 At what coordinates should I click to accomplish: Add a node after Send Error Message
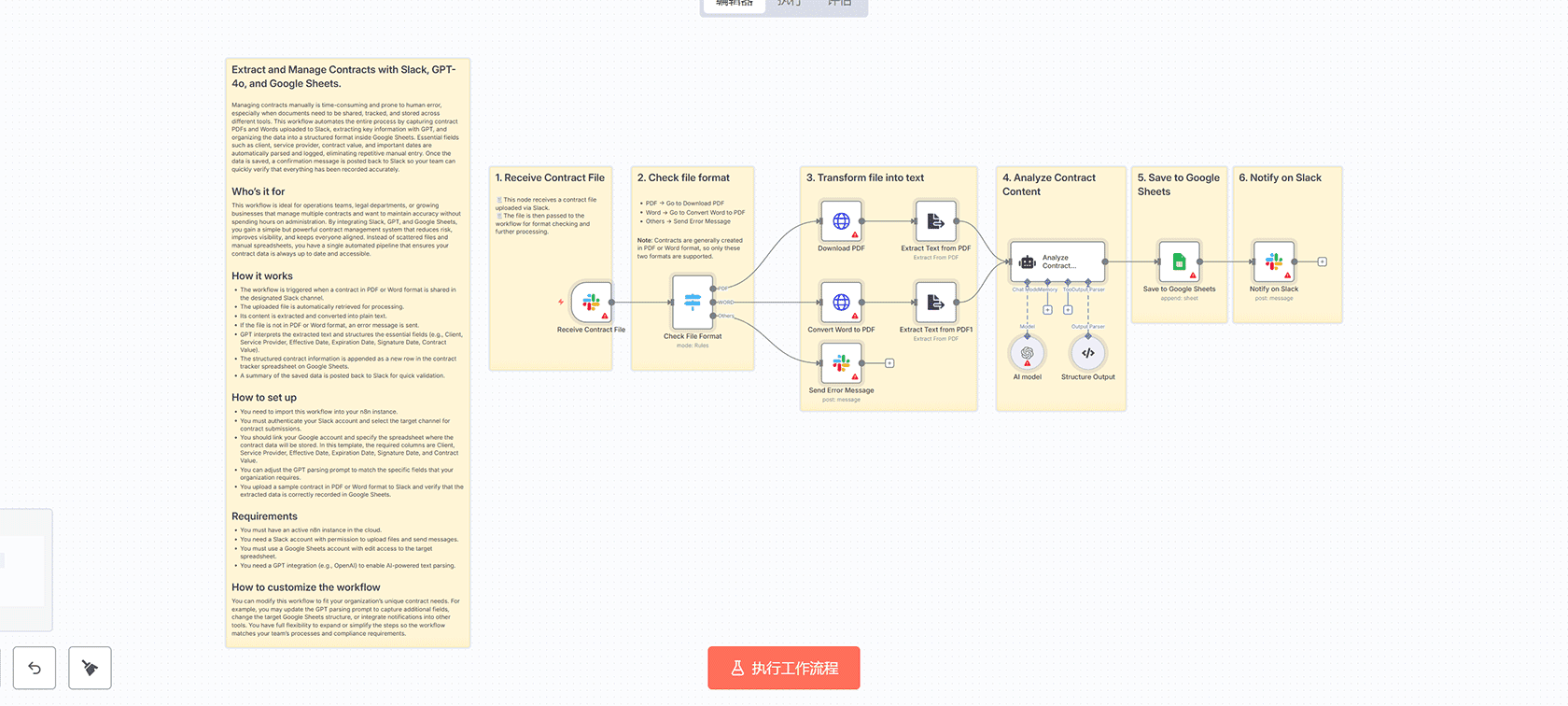click(889, 363)
